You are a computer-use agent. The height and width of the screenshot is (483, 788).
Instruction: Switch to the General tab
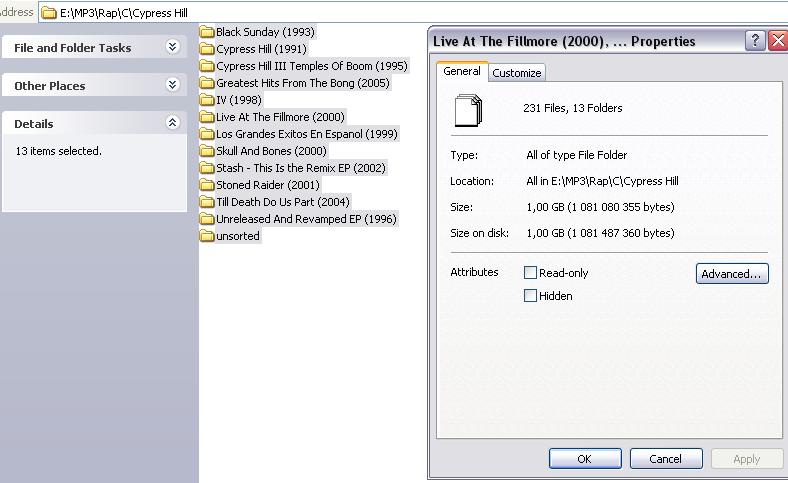coord(462,71)
